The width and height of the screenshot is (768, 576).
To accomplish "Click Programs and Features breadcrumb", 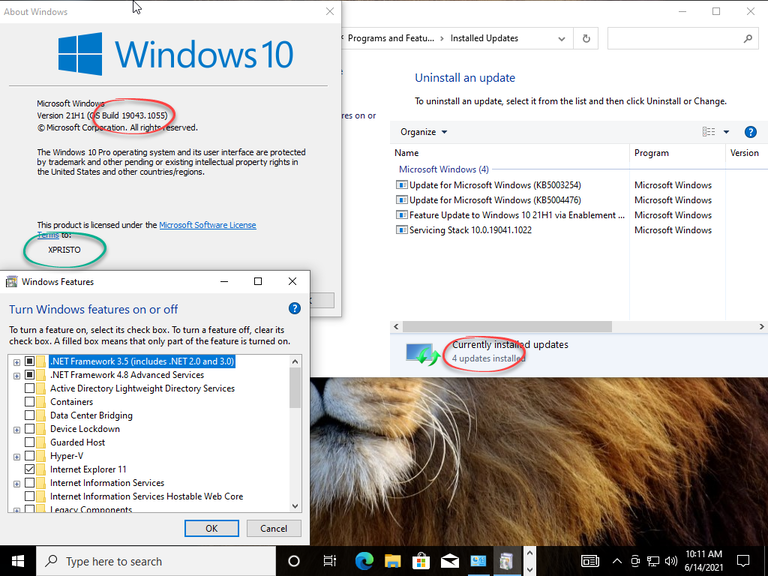I will point(391,38).
